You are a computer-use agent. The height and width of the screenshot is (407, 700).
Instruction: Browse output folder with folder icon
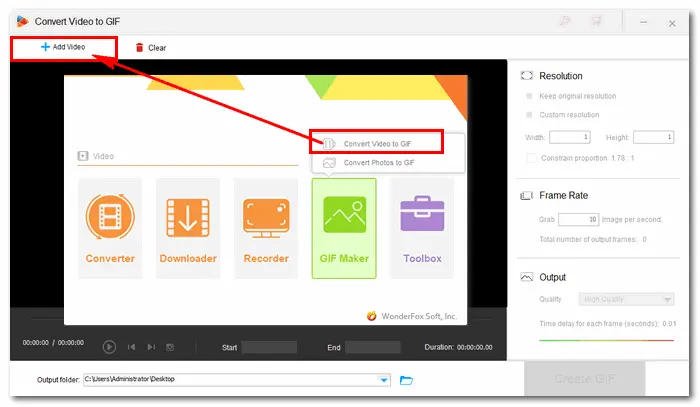click(406, 380)
